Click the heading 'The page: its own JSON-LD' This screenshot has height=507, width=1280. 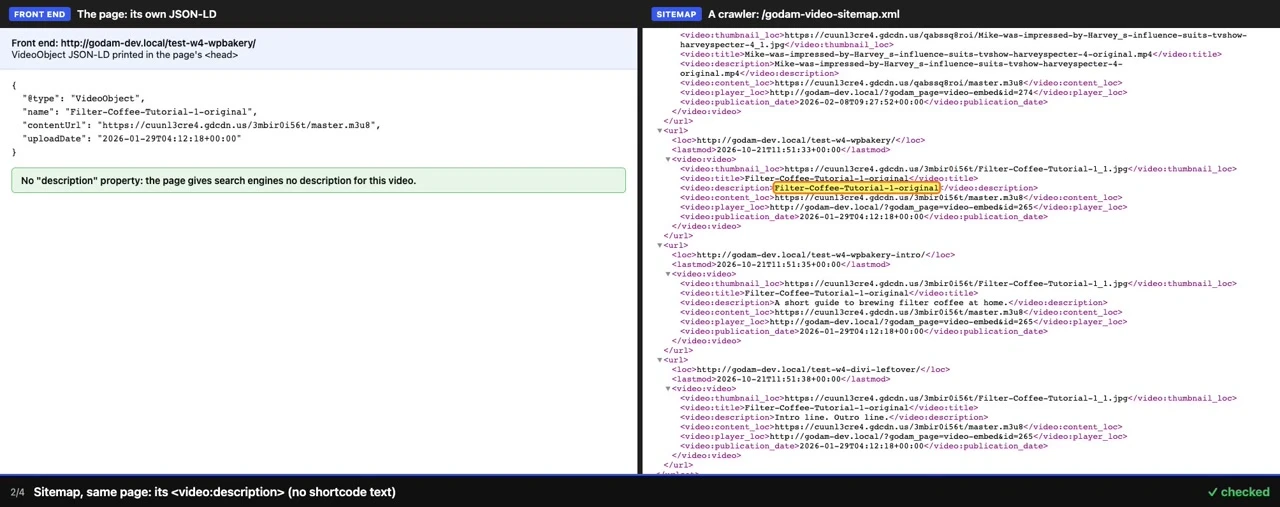pyautogui.click(x=147, y=14)
